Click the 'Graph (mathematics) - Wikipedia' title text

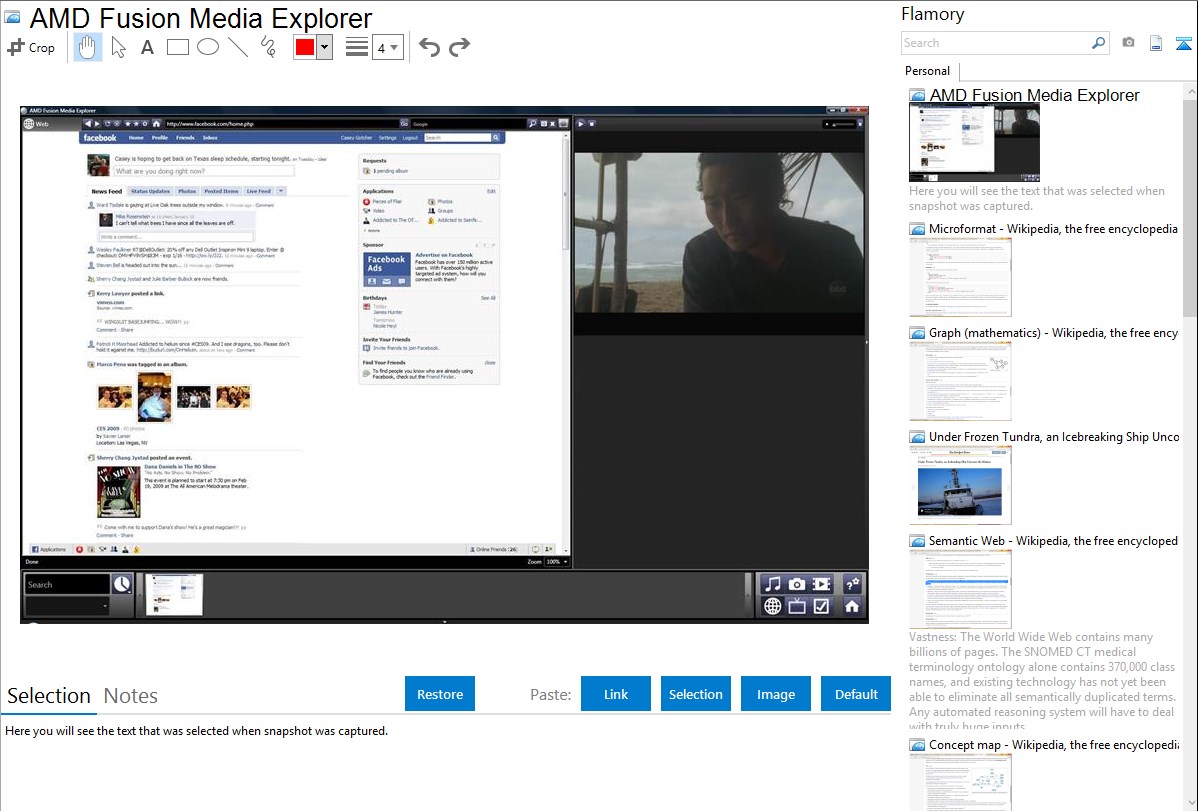pyautogui.click(x=1054, y=333)
